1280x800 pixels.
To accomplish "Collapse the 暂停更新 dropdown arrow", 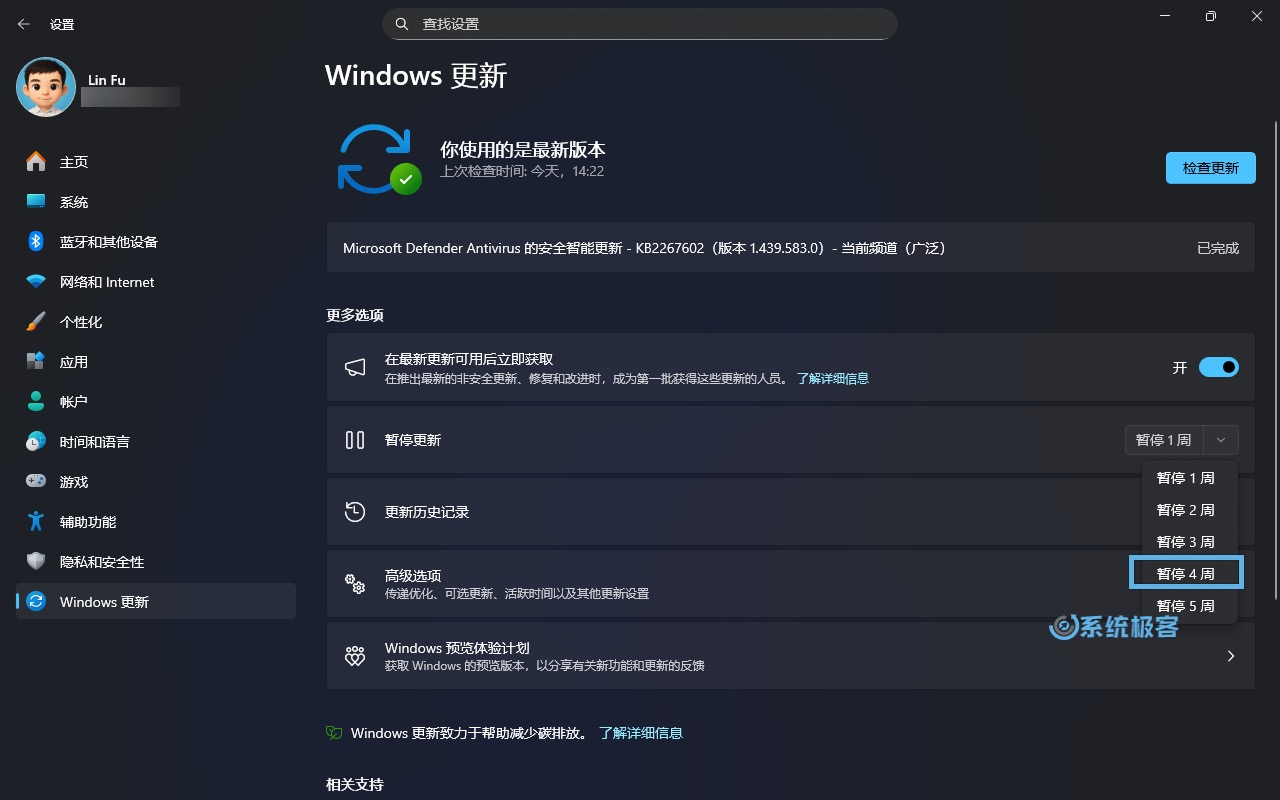I will [1219, 440].
